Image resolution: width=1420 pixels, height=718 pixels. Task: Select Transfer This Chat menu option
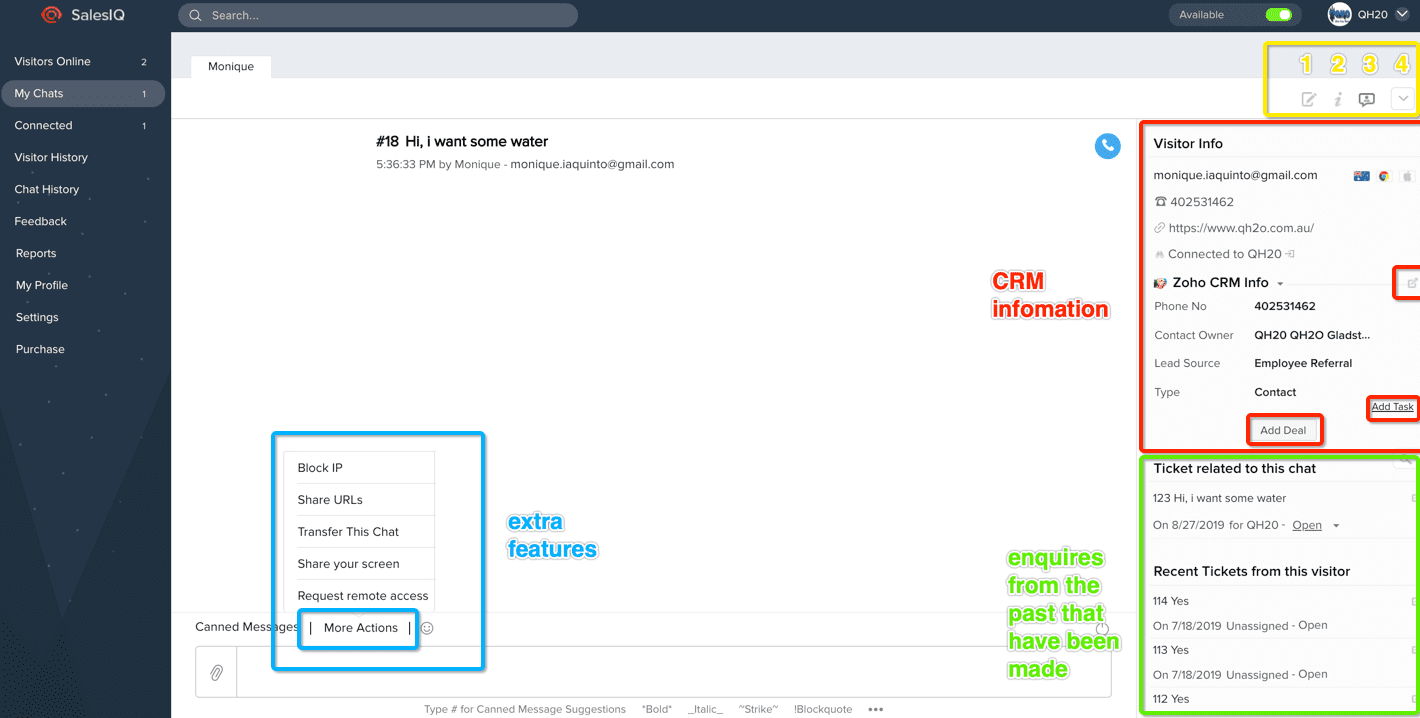pyautogui.click(x=348, y=532)
